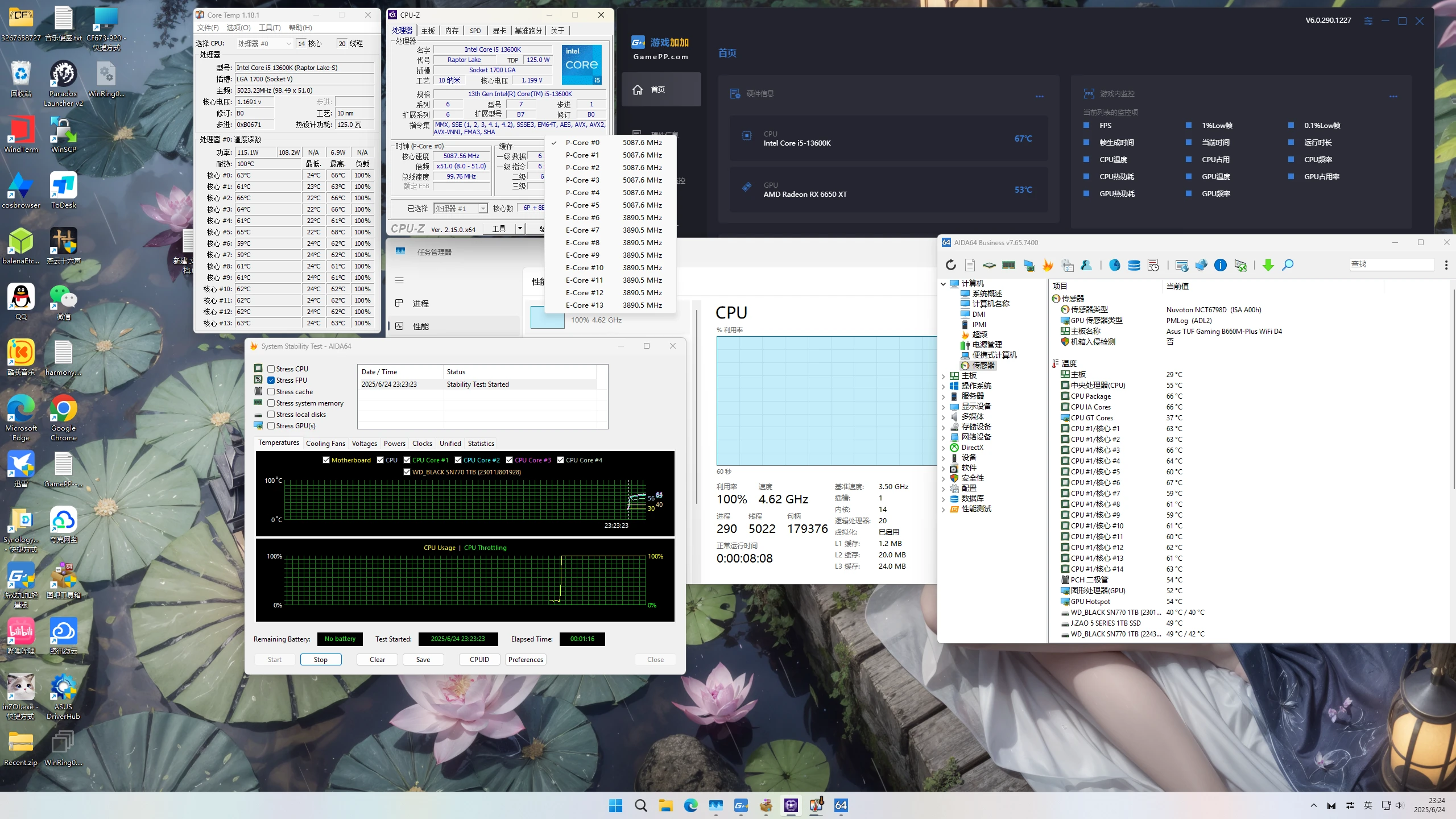Open the AIDA64 report document icon
The image size is (1456, 819).
click(x=970, y=265)
